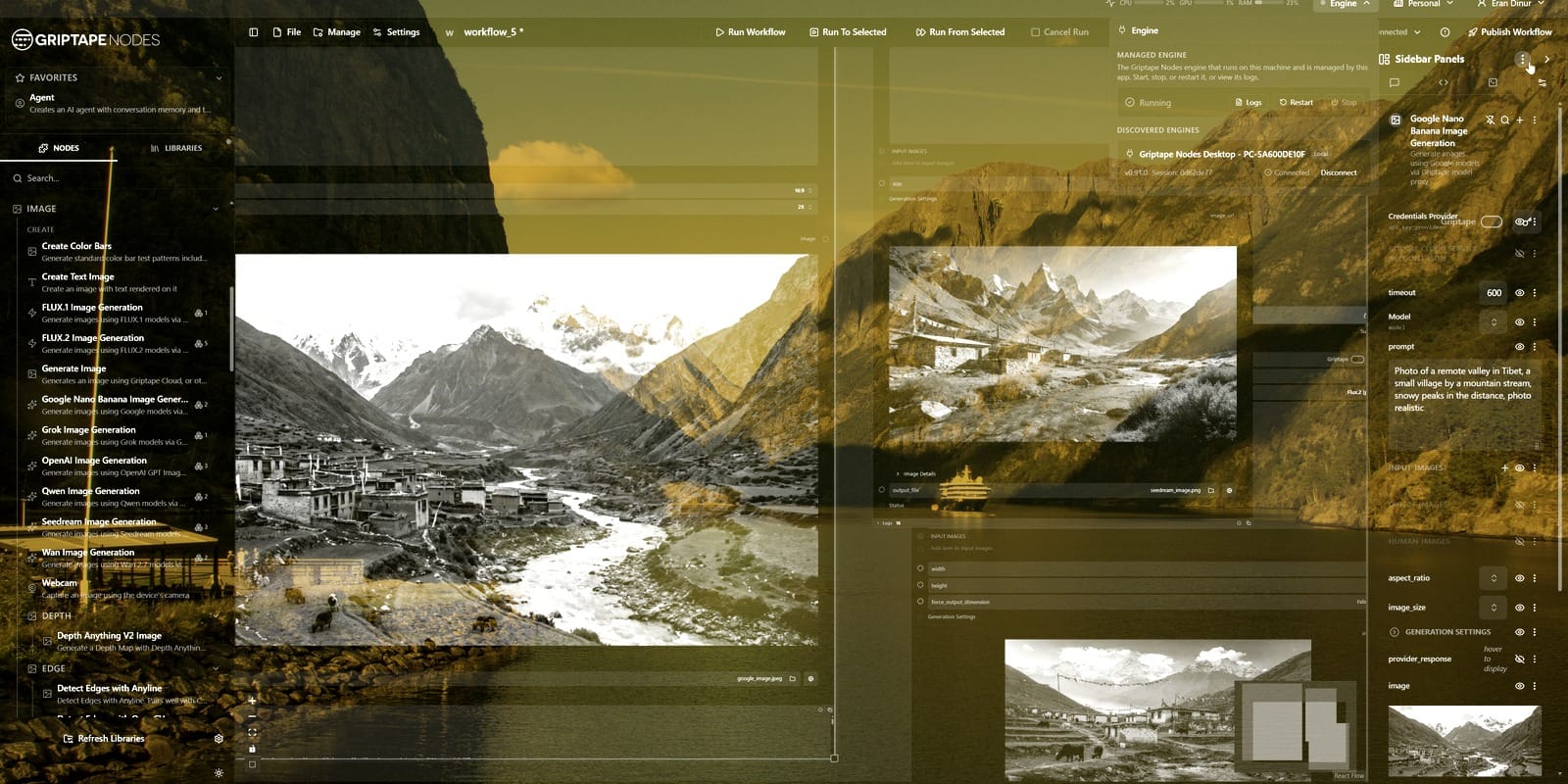This screenshot has width=1568, height=784.
Task: Click the search icon in node header
Action: click(x=1505, y=120)
